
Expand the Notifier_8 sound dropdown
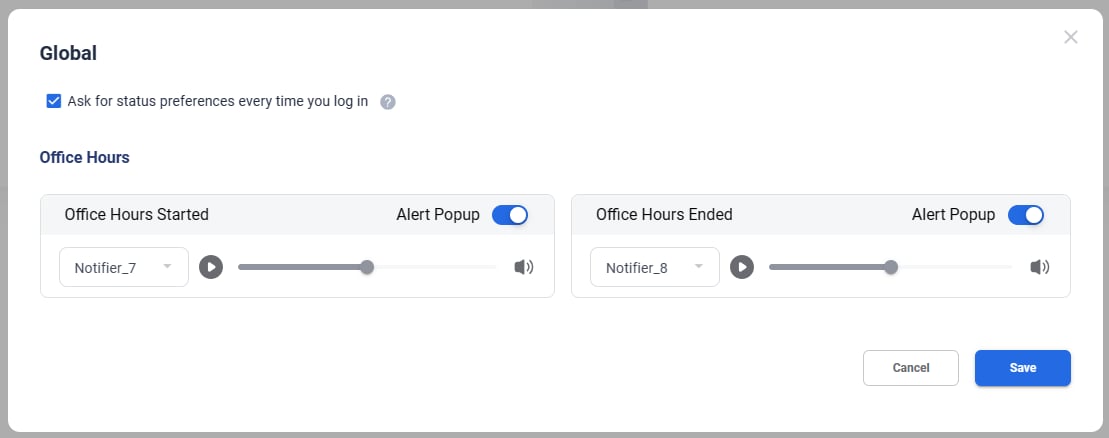click(654, 267)
